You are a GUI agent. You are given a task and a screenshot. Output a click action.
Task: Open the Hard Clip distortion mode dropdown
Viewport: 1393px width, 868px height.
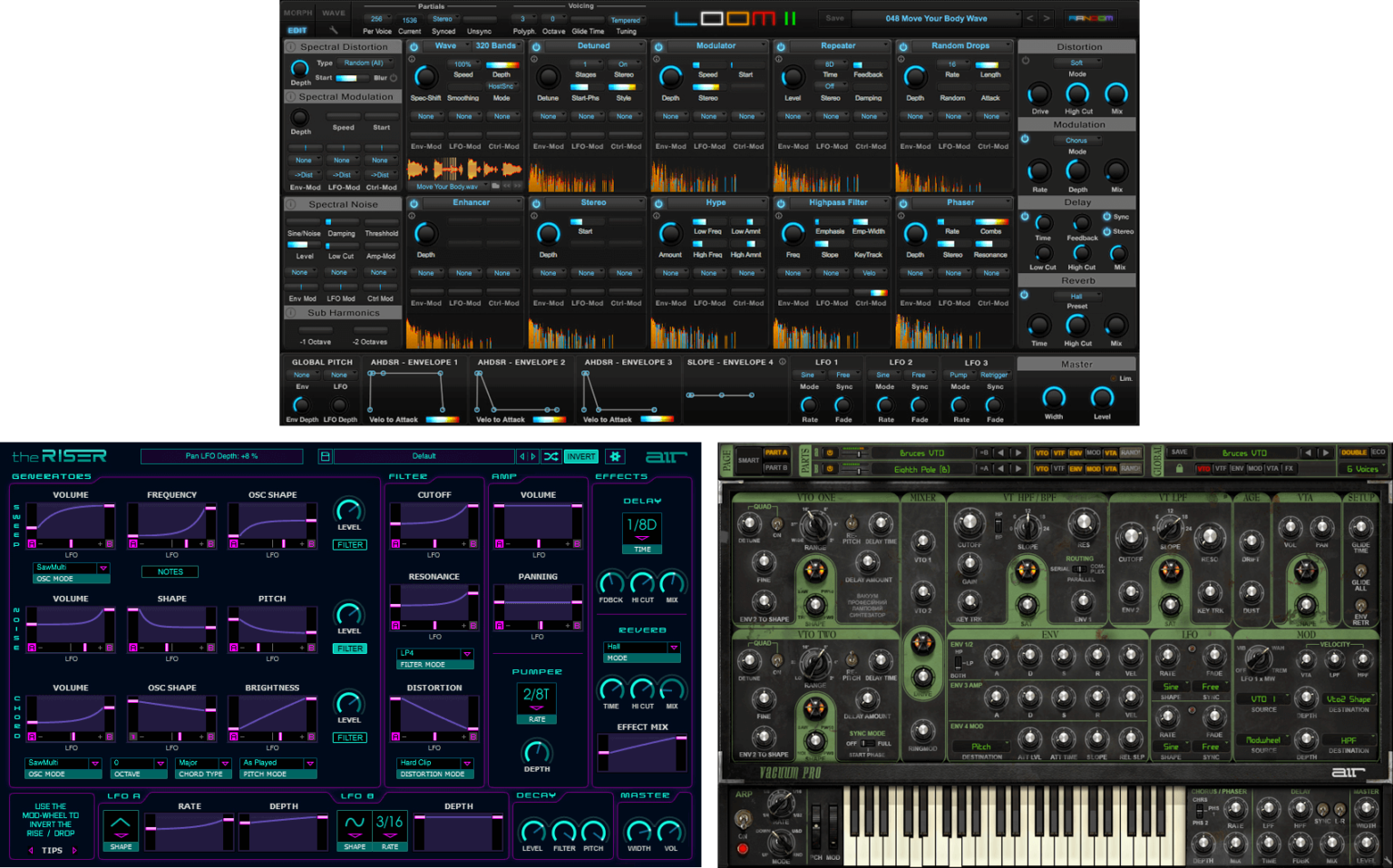point(435,763)
